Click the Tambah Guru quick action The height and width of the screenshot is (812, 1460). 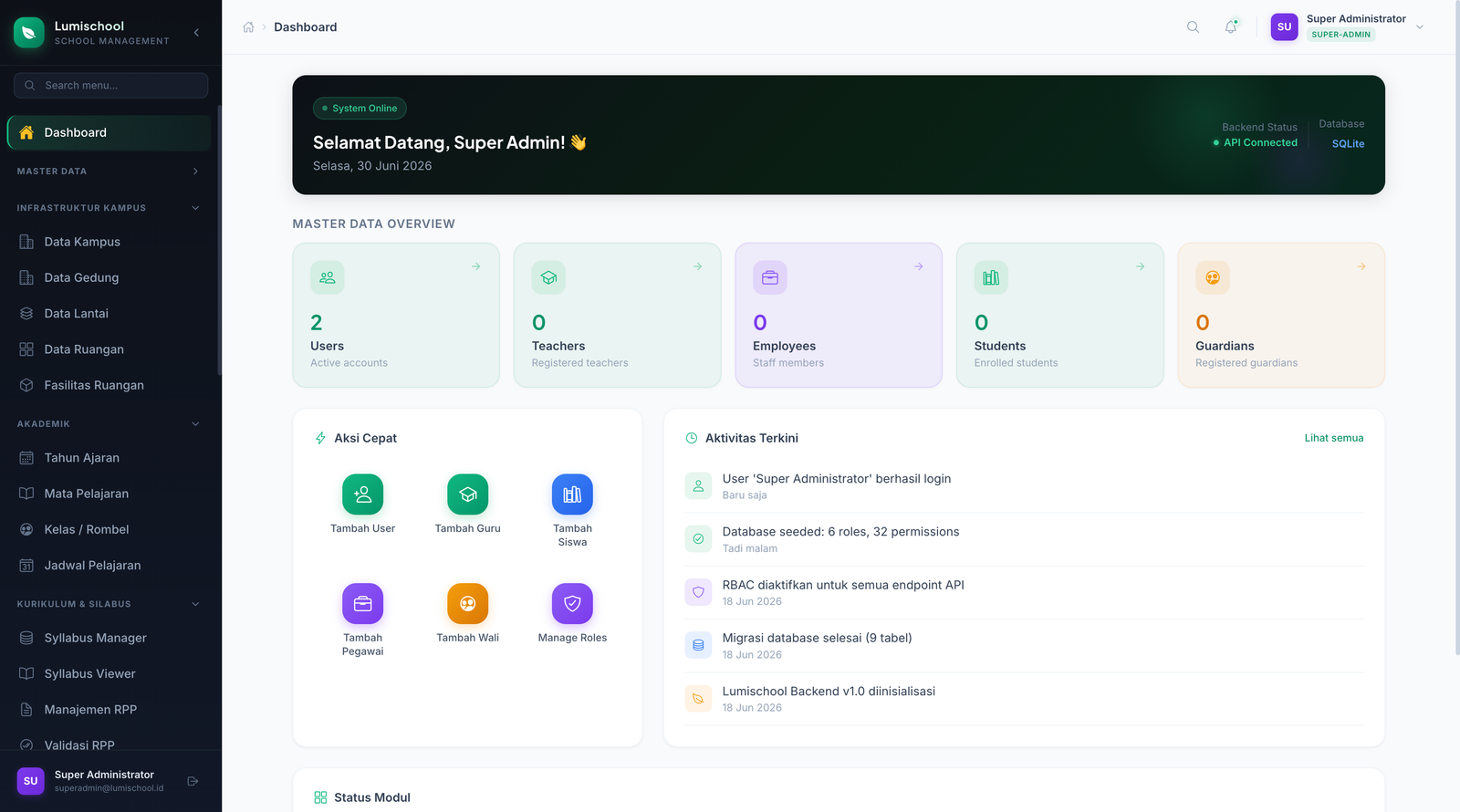pyautogui.click(x=468, y=505)
